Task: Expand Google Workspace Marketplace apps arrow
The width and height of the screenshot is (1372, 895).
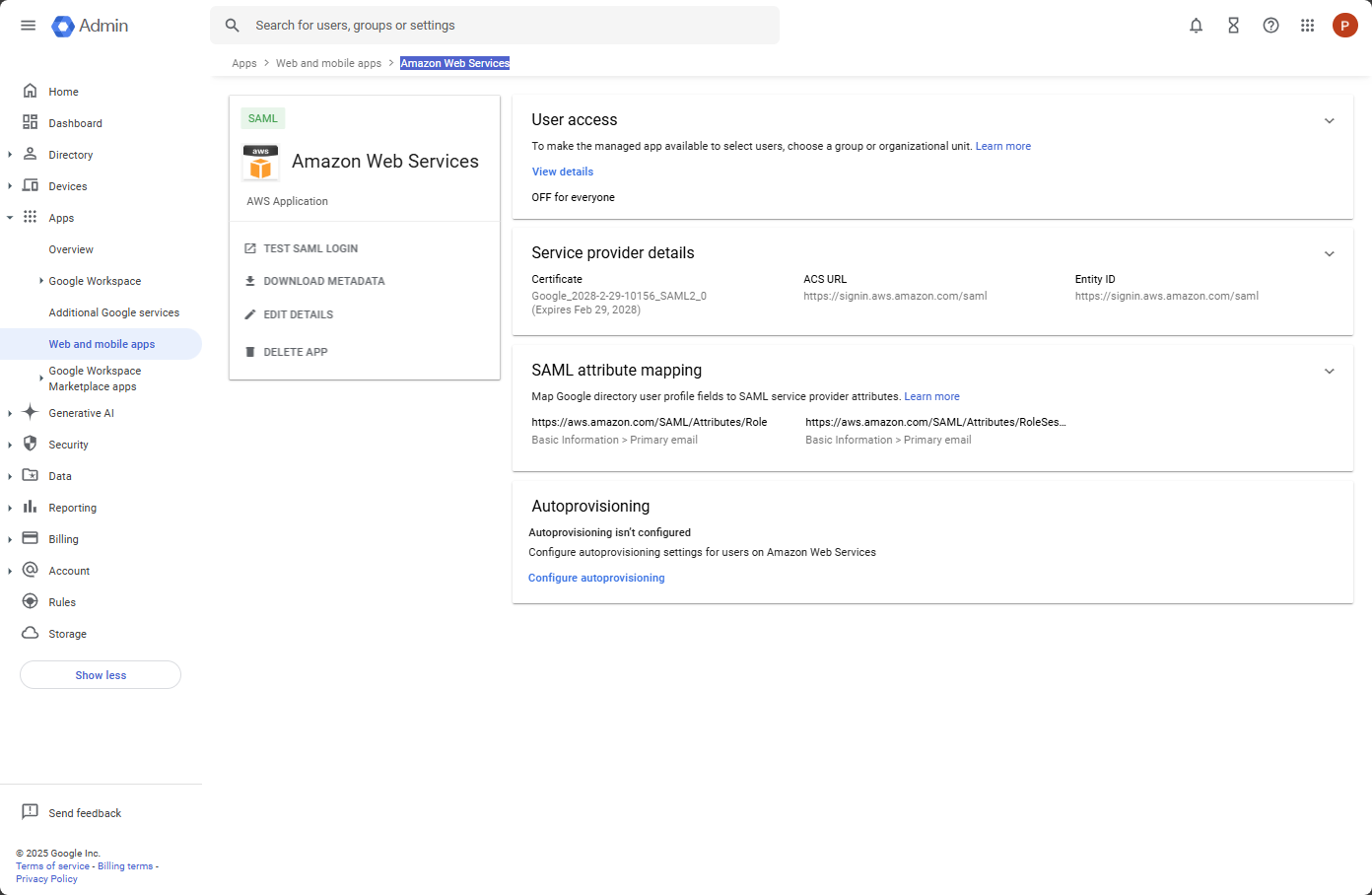Action: (41, 379)
